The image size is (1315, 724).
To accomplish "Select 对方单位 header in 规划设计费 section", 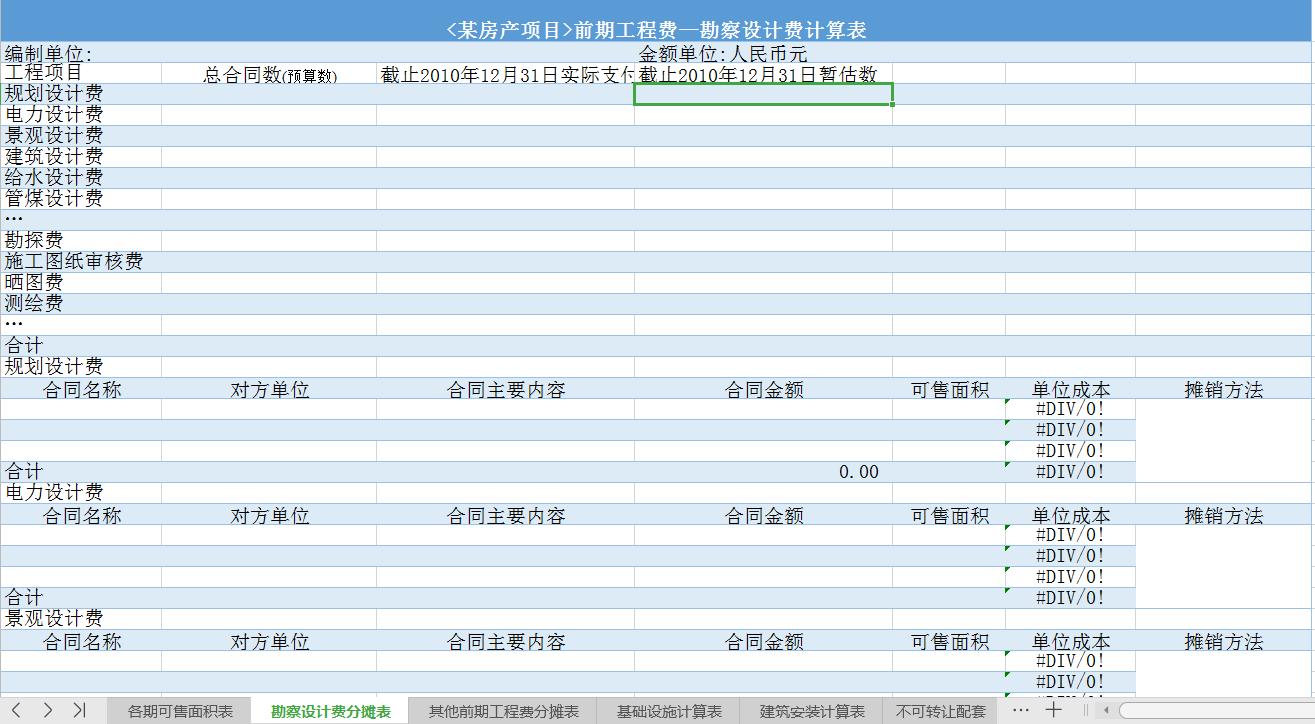I will (269, 389).
